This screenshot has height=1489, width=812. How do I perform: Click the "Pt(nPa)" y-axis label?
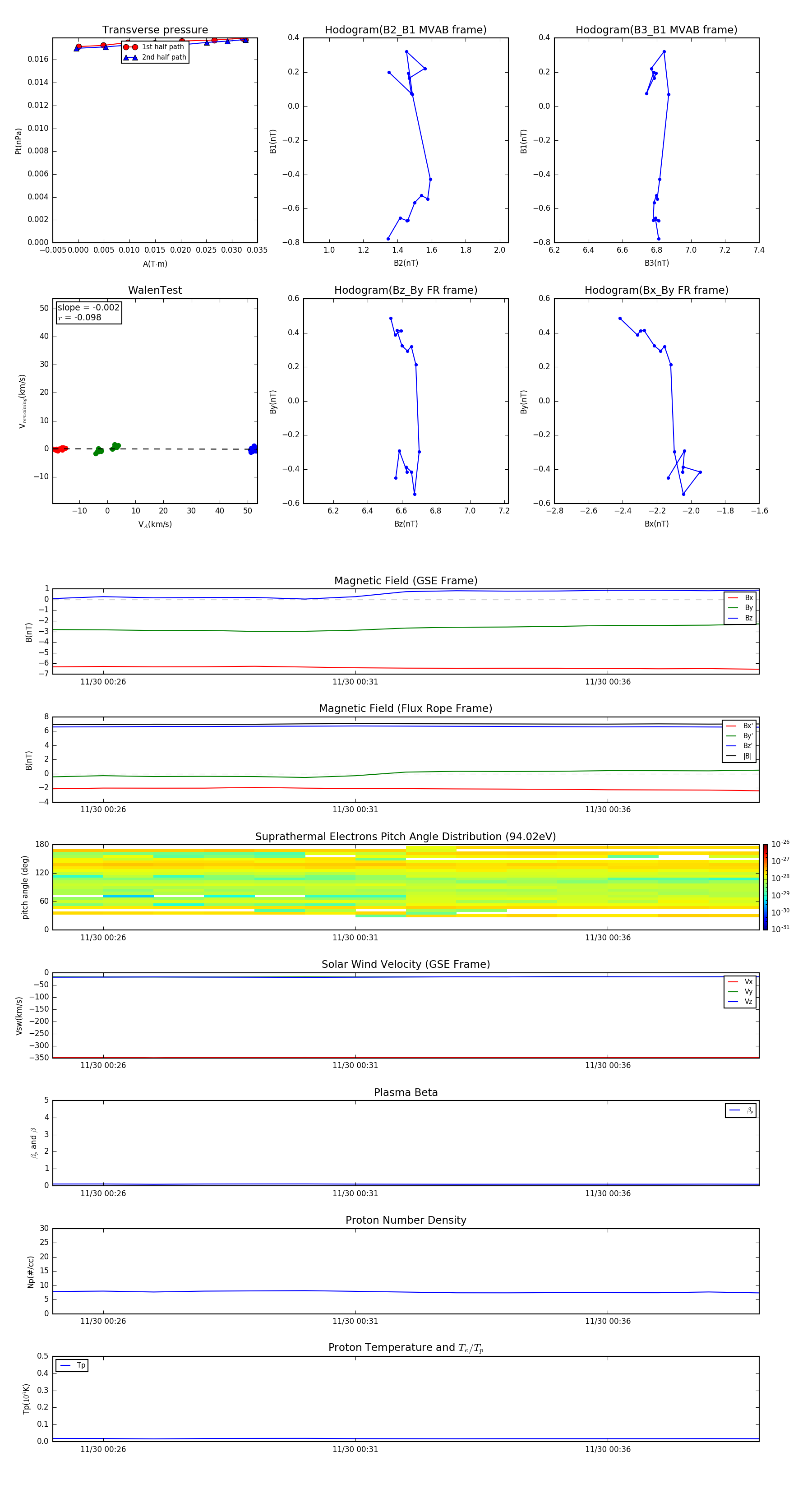pos(18,141)
